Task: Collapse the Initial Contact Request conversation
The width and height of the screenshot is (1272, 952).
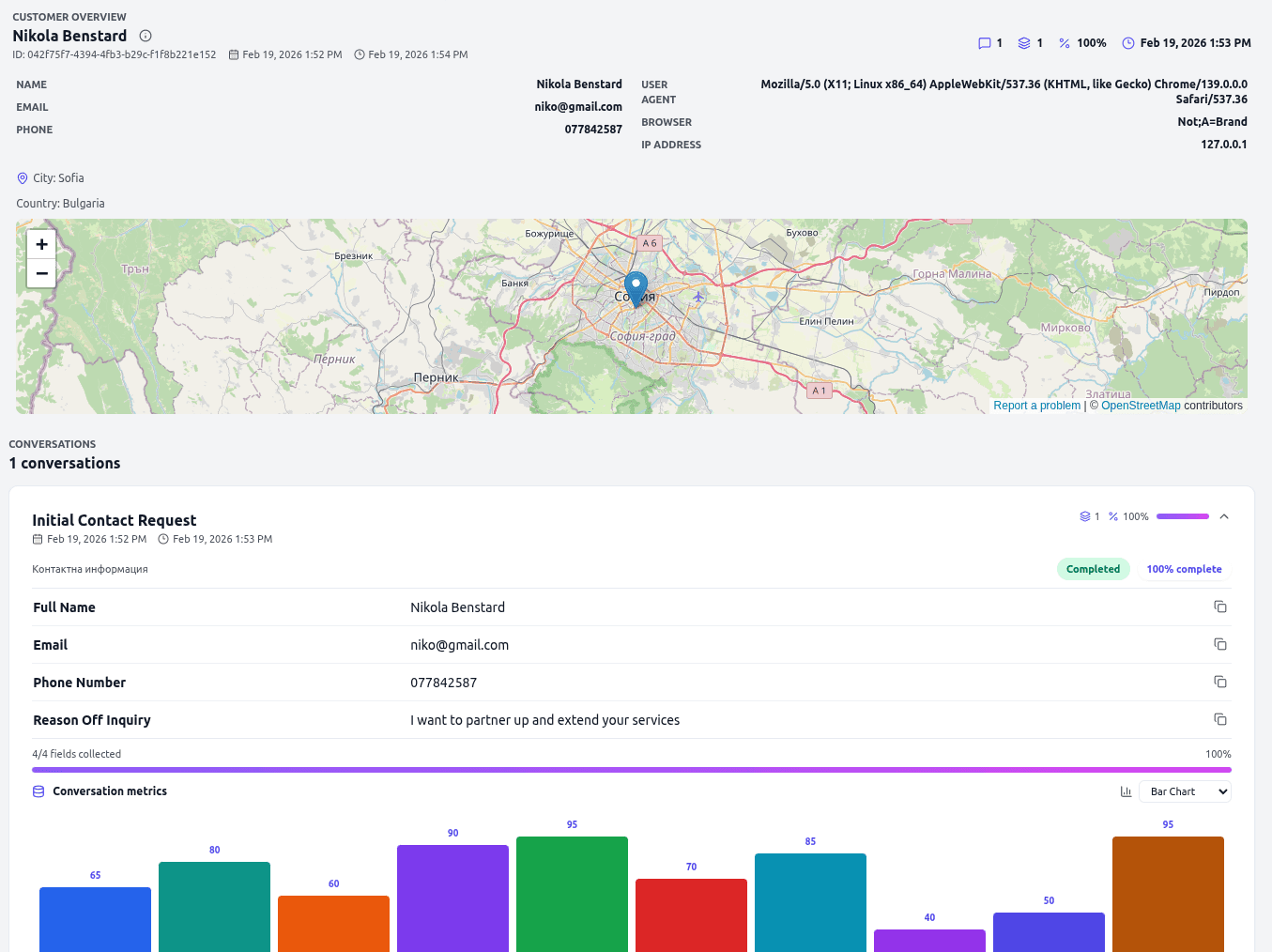Action: 1224,515
